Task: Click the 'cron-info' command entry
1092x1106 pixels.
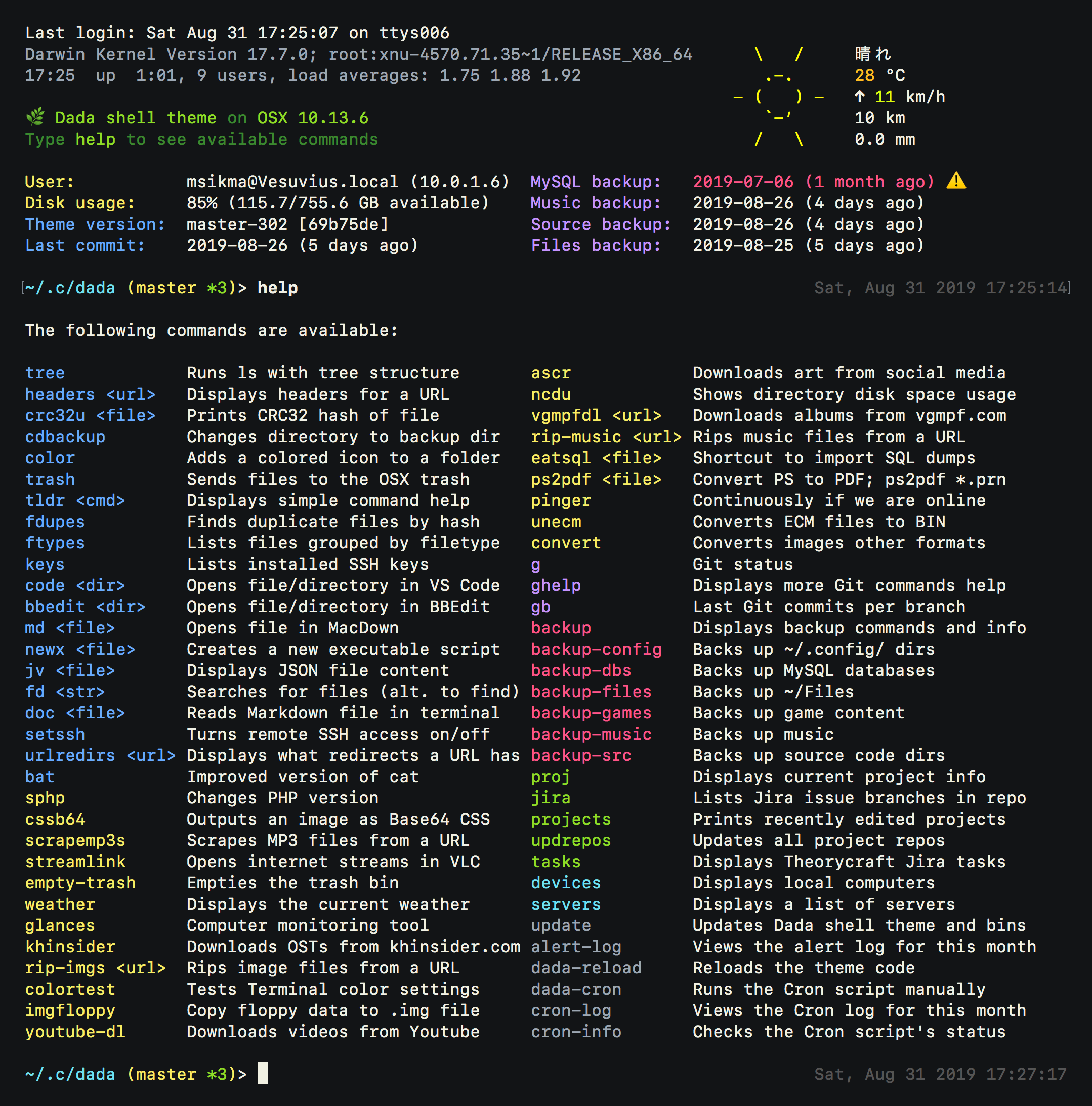Action: pos(575,1032)
